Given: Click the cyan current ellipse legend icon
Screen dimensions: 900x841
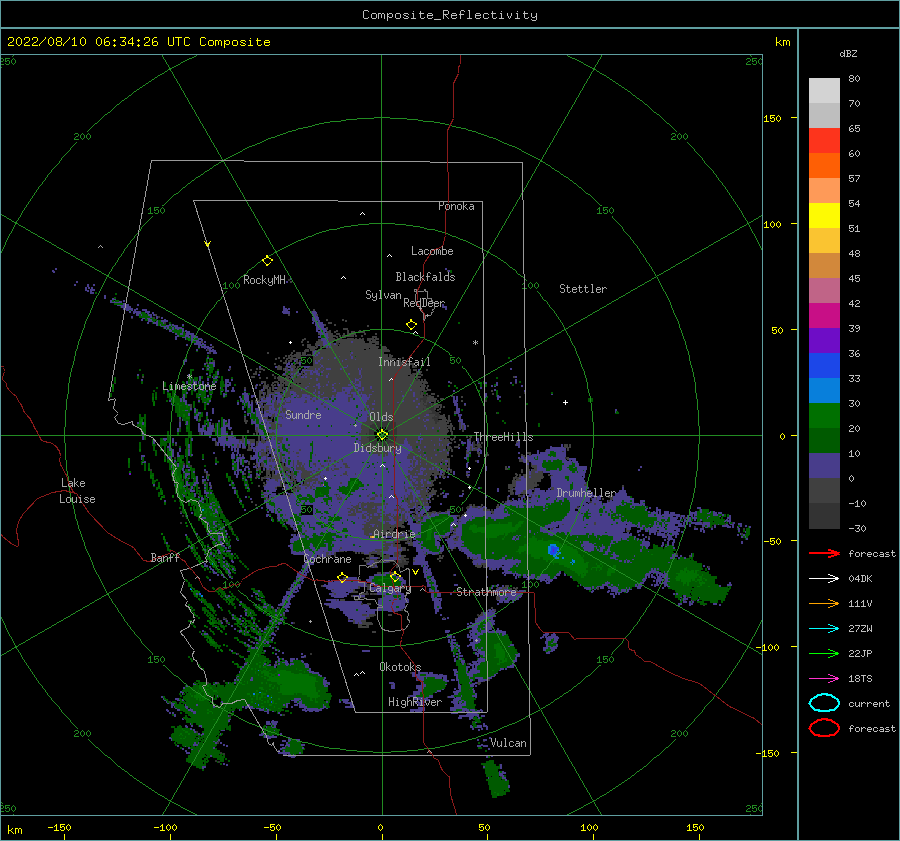Looking at the screenshot, I should [824, 703].
